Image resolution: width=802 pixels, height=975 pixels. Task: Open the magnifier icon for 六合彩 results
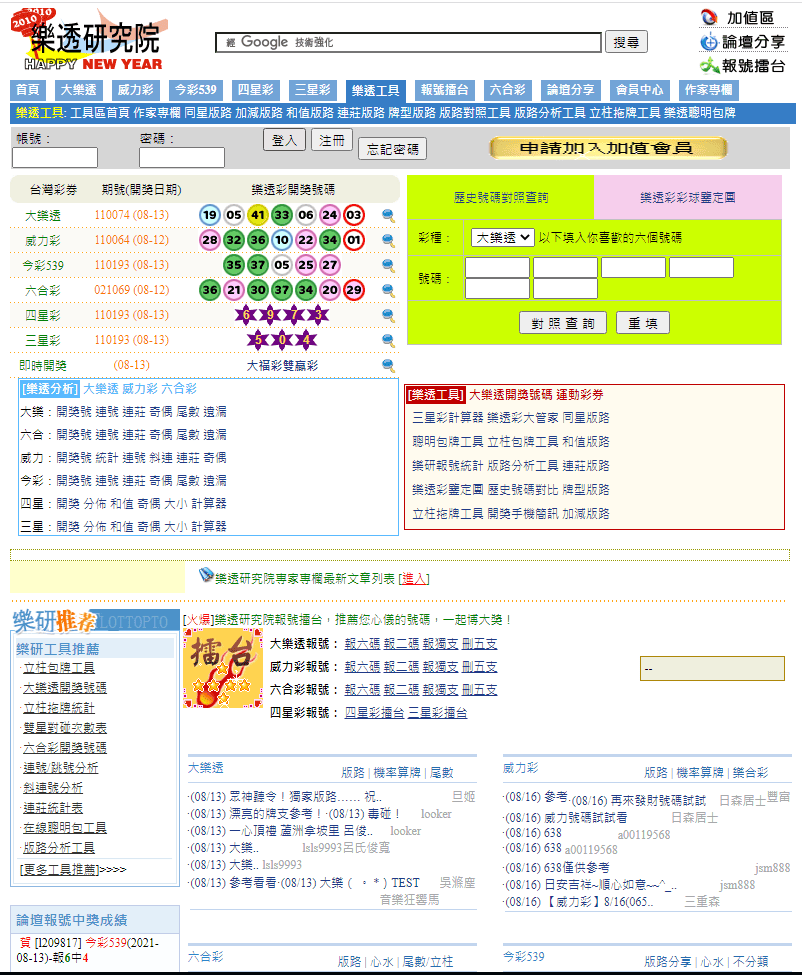coord(388,290)
